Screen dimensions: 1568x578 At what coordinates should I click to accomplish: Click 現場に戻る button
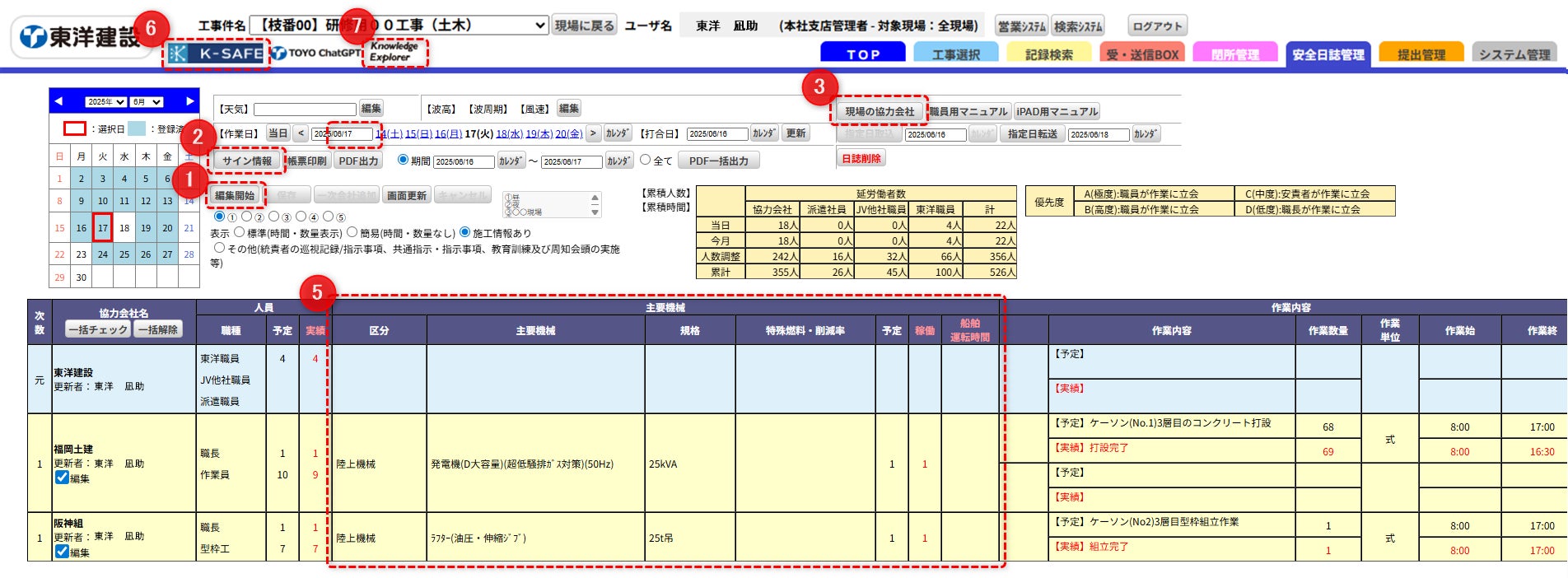(x=584, y=26)
